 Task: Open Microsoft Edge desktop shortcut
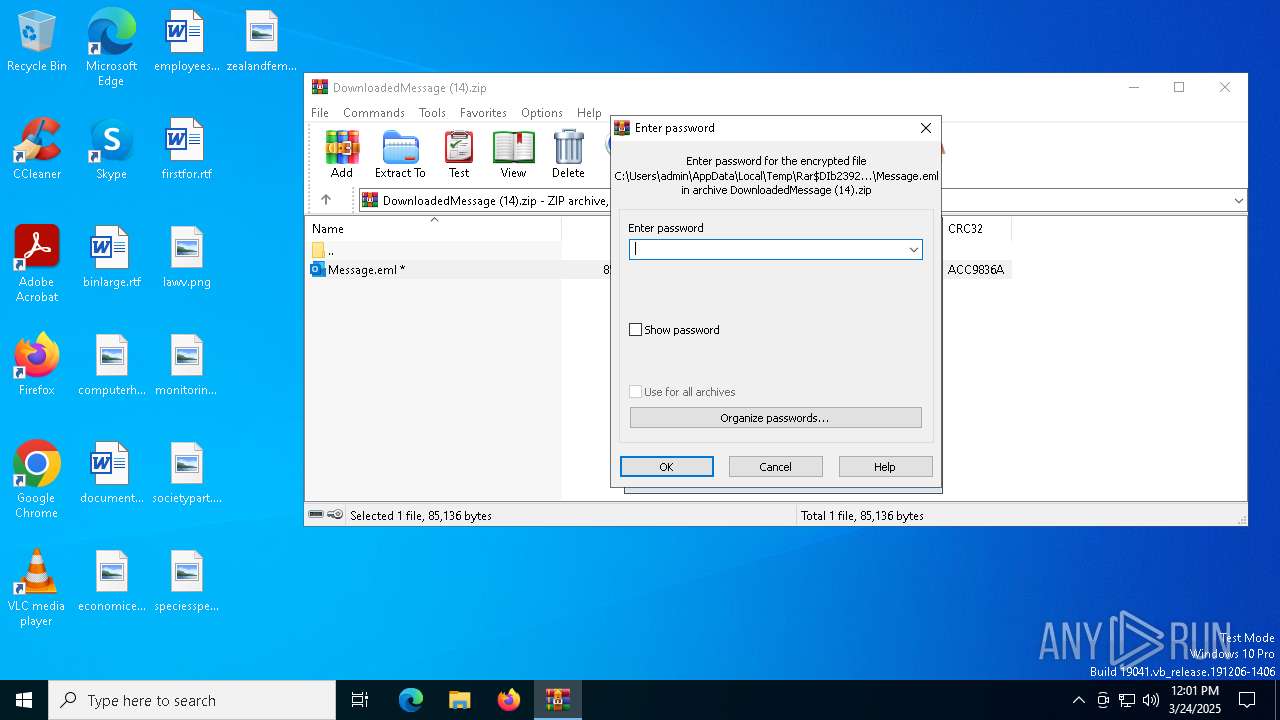point(111,48)
